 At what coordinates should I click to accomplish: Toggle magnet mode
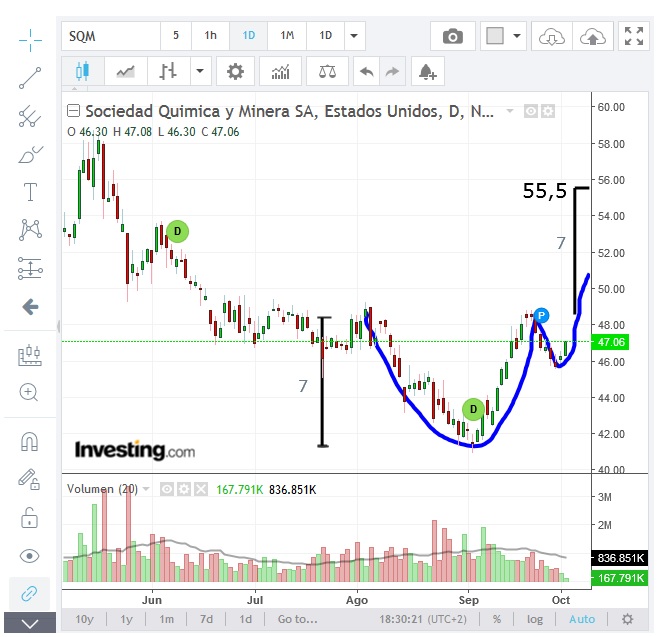pos(29,441)
